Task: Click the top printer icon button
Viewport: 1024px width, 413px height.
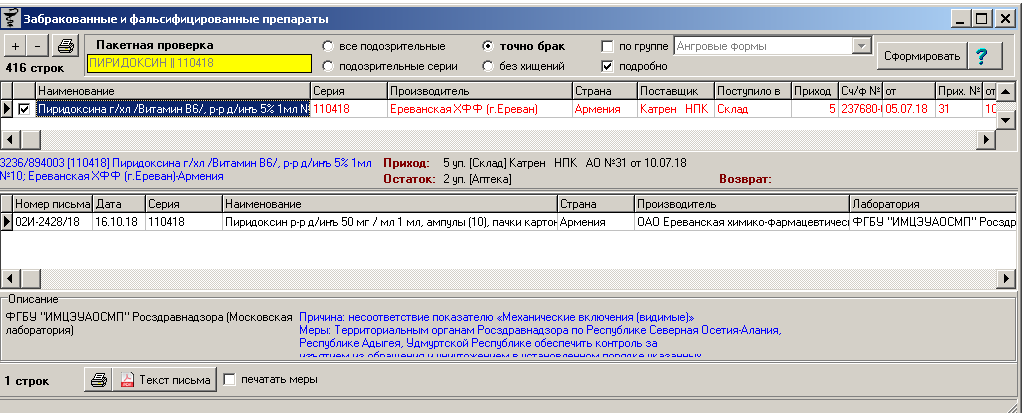Action: [x=65, y=47]
